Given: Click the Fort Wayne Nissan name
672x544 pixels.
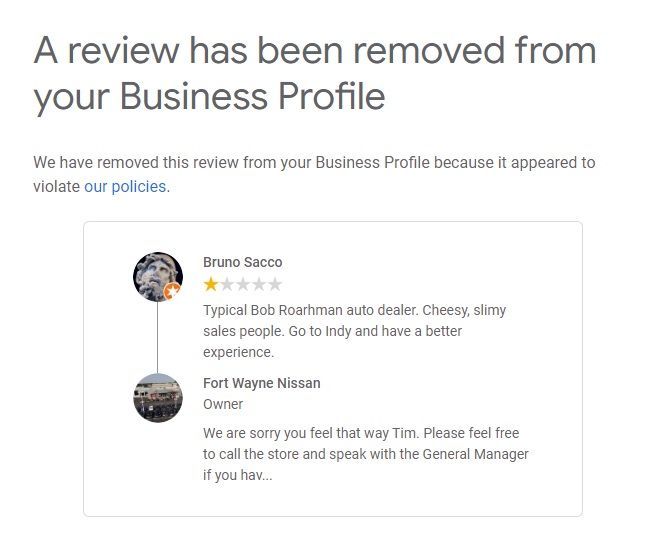Looking at the screenshot, I should [261, 383].
